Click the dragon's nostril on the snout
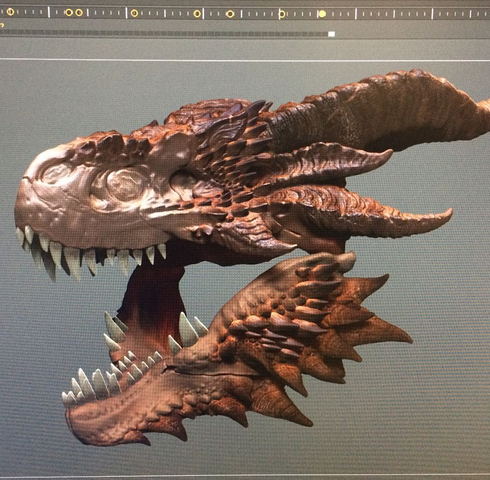 point(55,173)
